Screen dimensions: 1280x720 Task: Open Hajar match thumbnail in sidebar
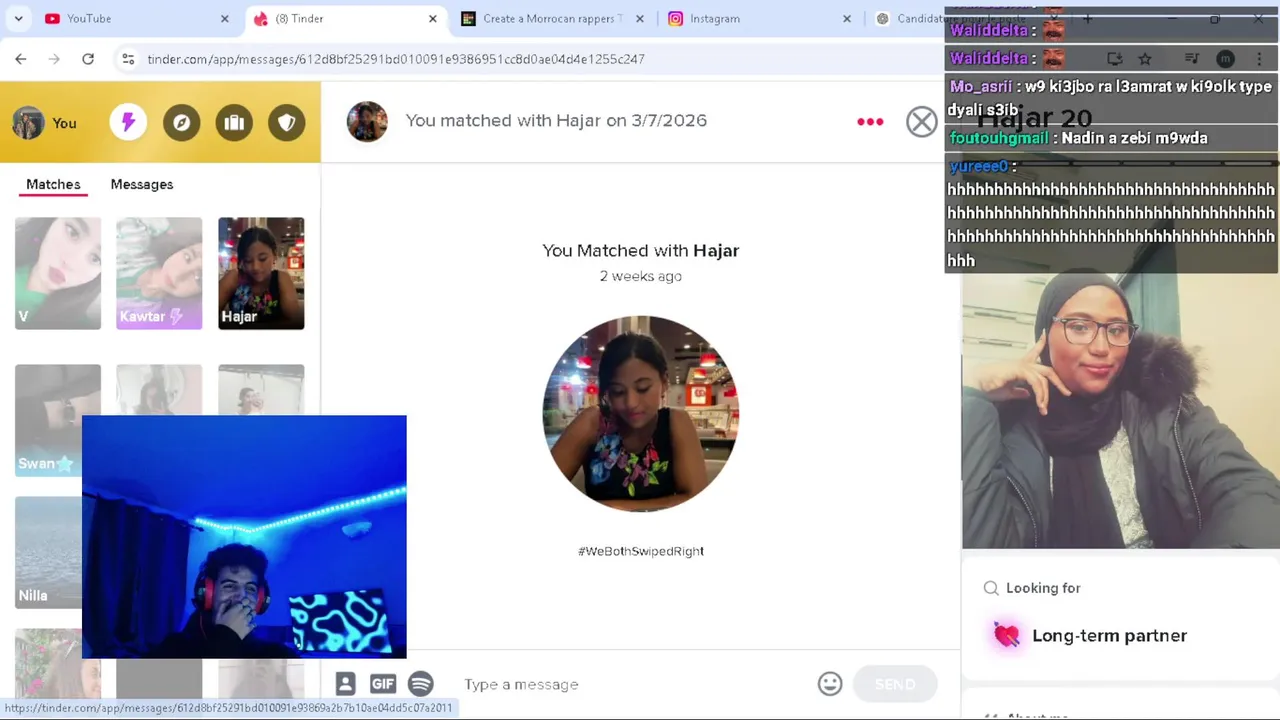261,273
